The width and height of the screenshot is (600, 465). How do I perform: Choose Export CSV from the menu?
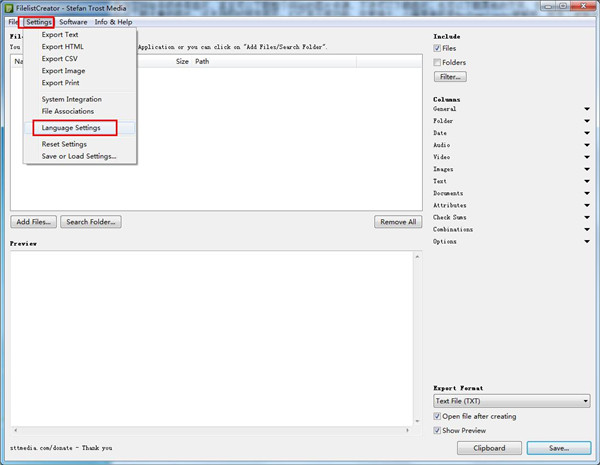(x=59, y=59)
